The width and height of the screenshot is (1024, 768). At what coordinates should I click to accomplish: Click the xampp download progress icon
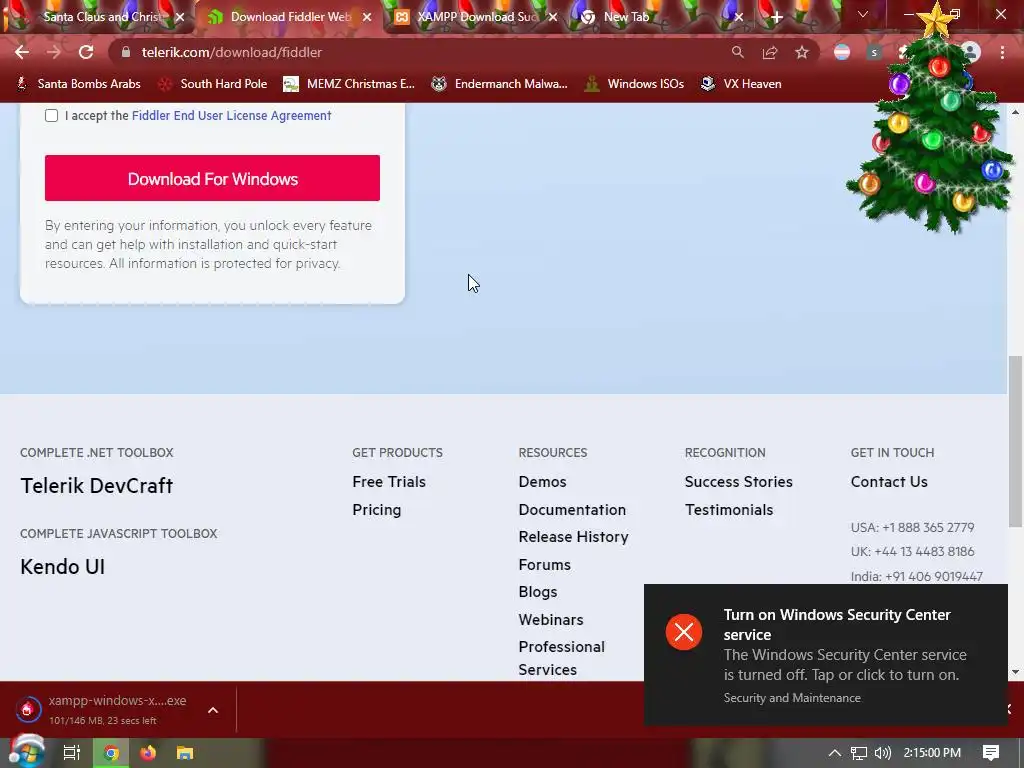27,710
